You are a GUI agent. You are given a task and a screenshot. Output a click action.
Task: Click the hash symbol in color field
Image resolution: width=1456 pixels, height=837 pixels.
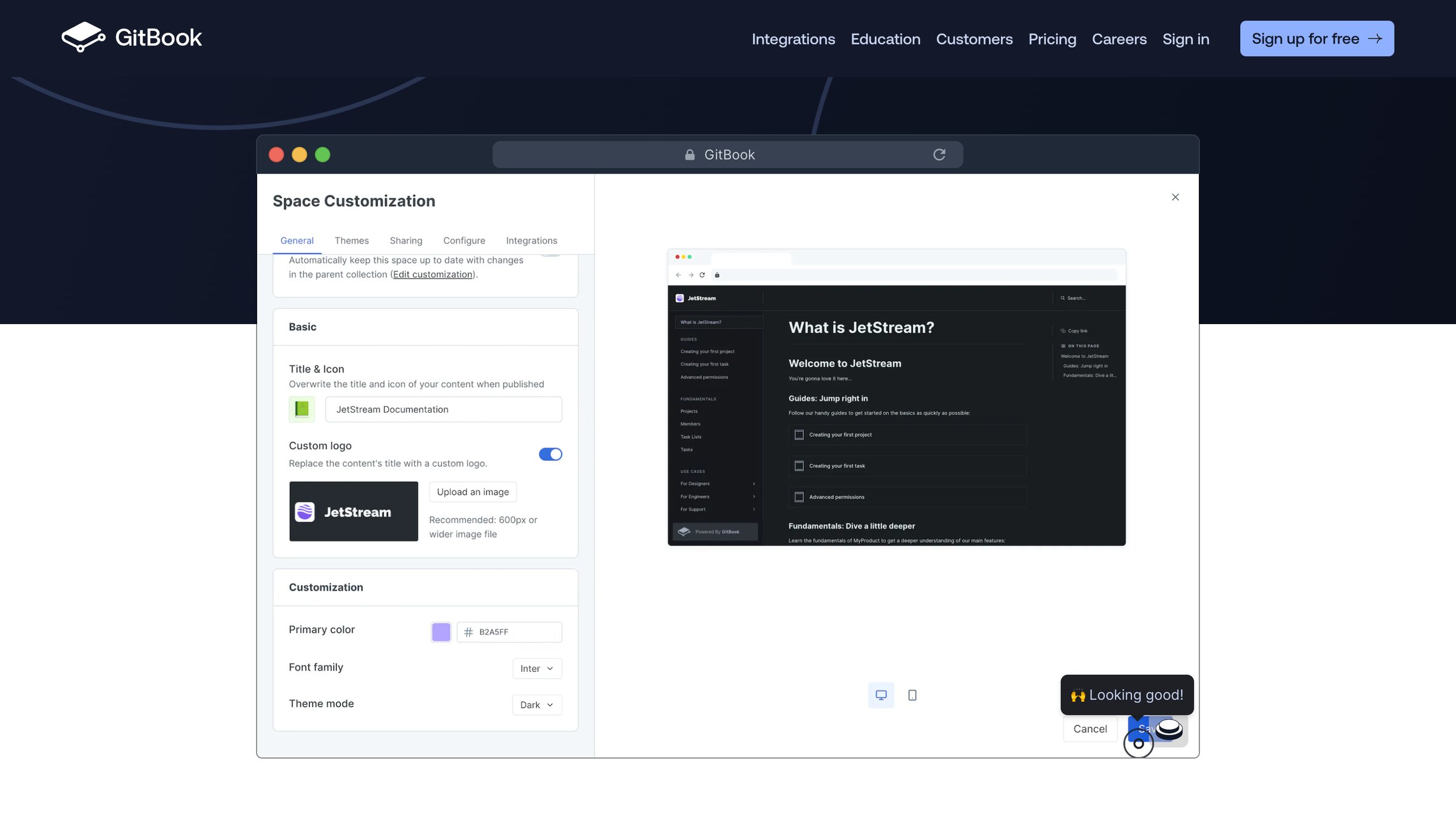(468, 632)
